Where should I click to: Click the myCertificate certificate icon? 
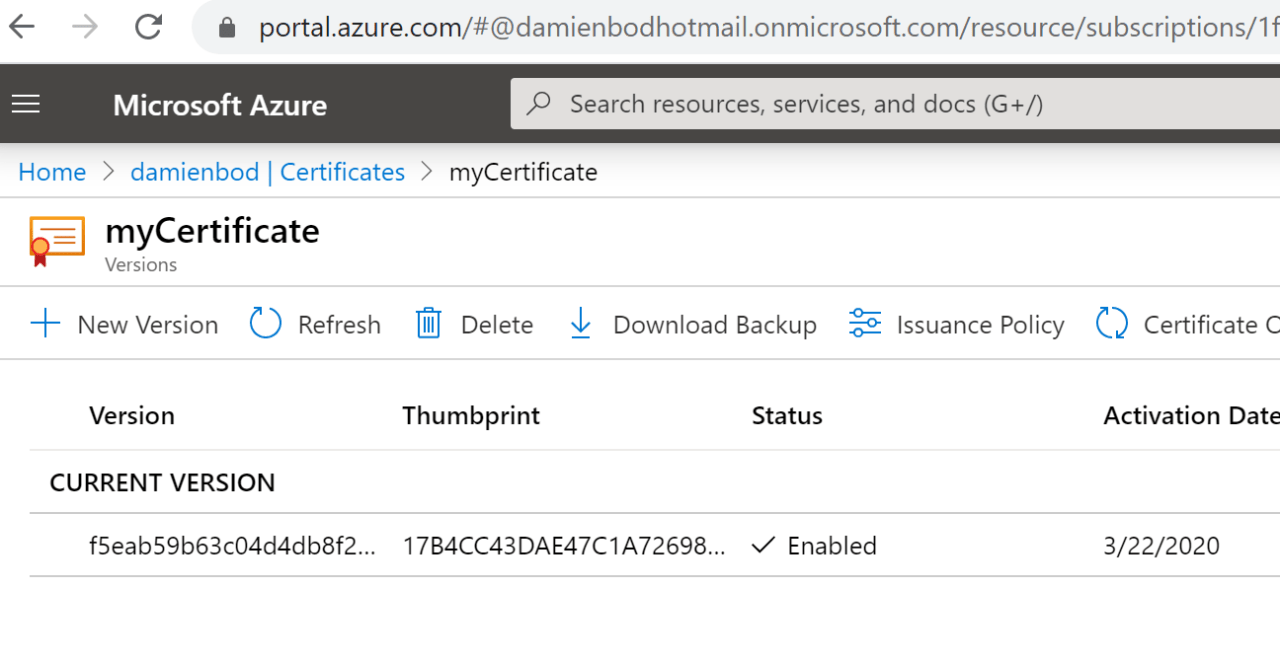click(x=57, y=240)
